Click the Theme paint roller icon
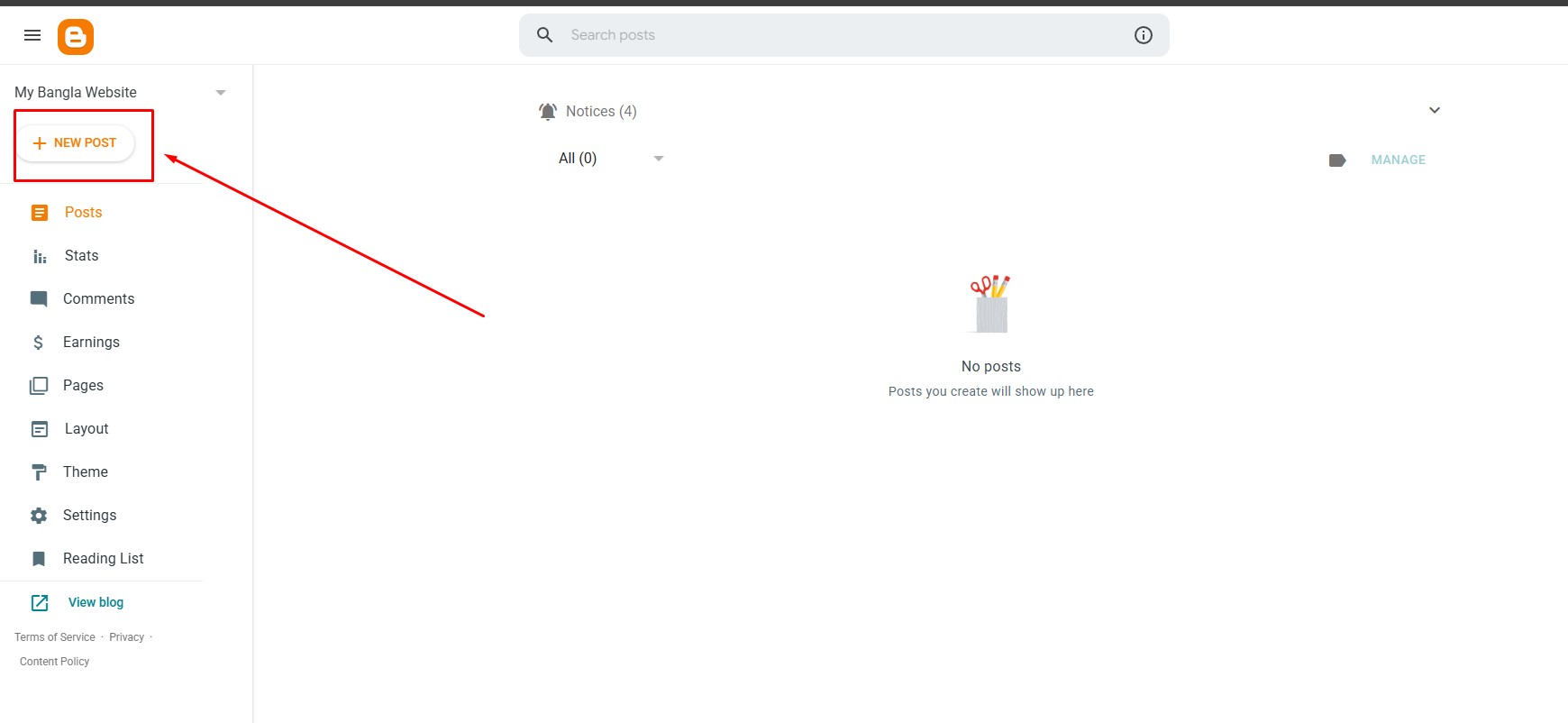The image size is (1568, 723). [39, 472]
